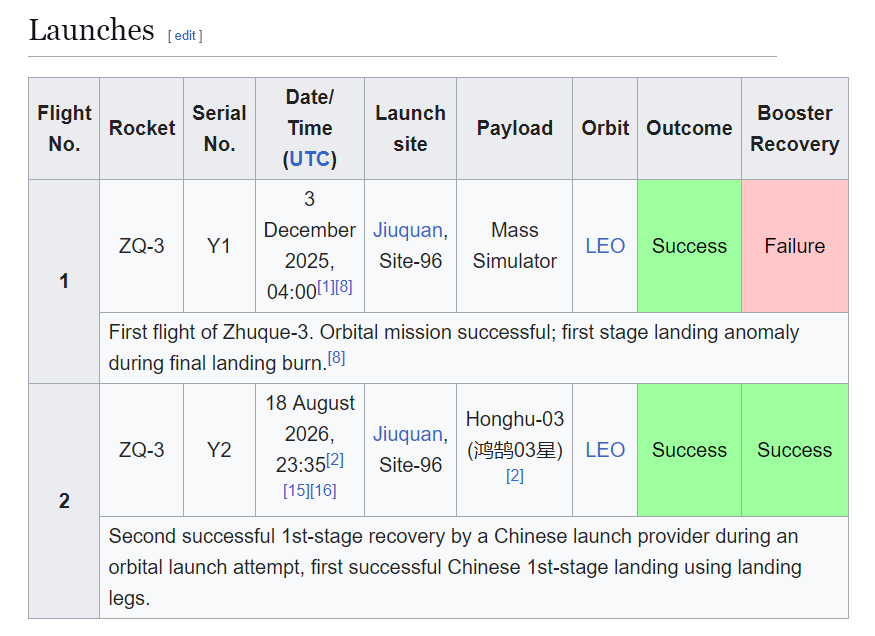
Task: Open citation [2] next to 23:35
Action: tap(335, 460)
